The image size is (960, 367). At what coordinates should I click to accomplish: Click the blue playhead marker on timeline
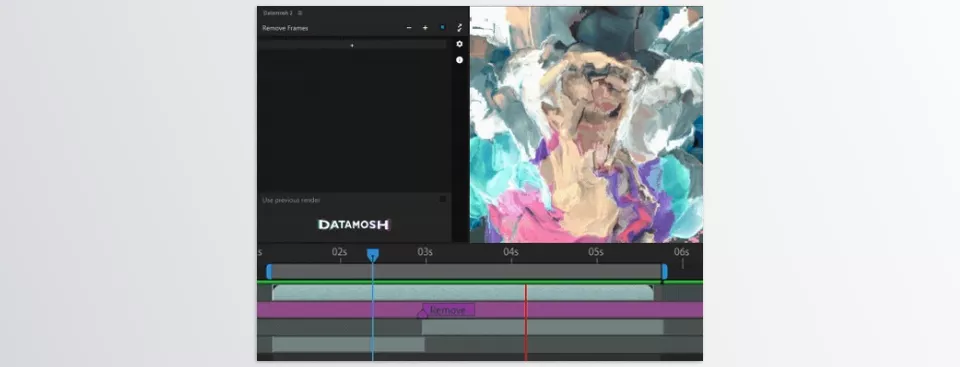pyautogui.click(x=372, y=255)
